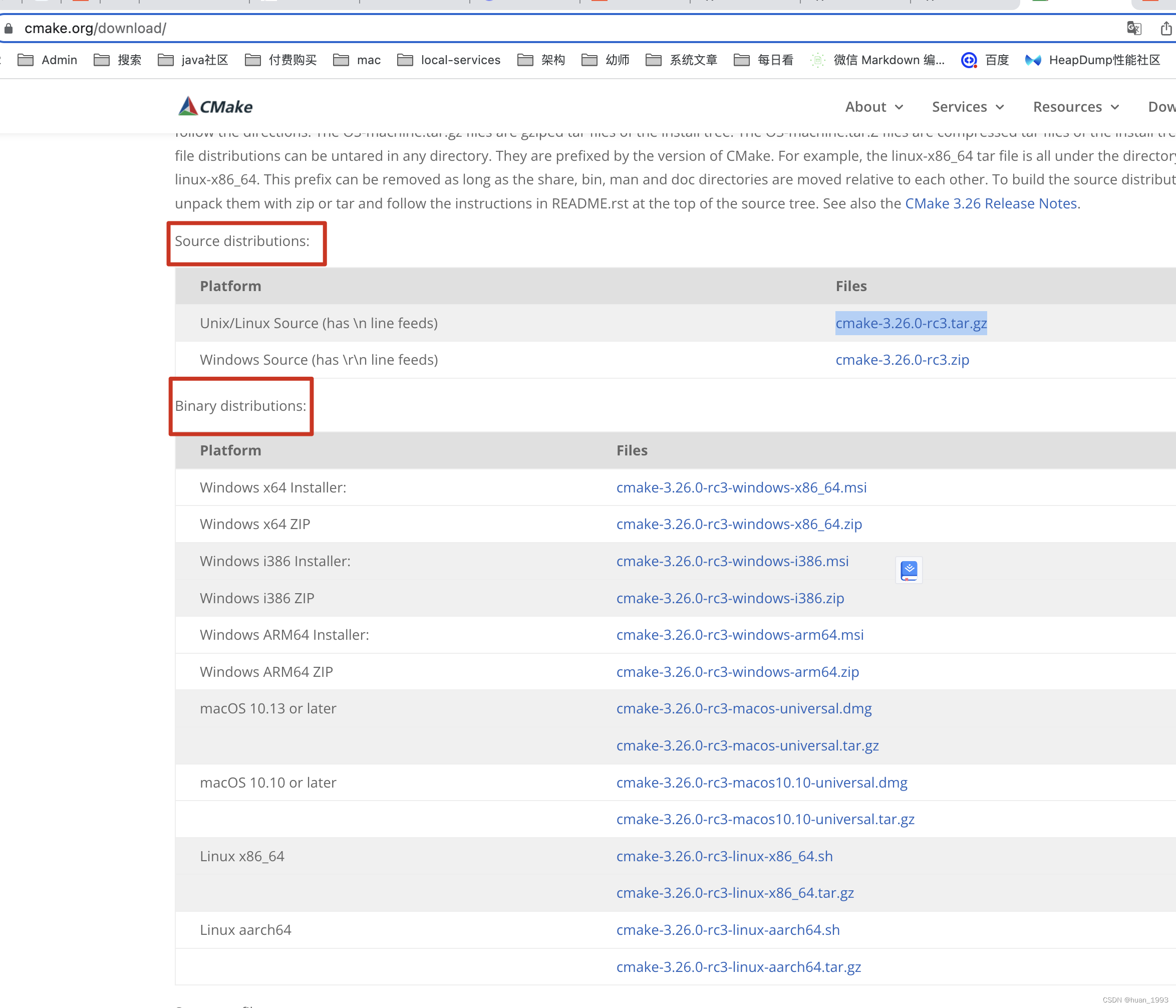
Task: Download windows-arm64.zip file
Action: pyautogui.click(x=738, y=672)
